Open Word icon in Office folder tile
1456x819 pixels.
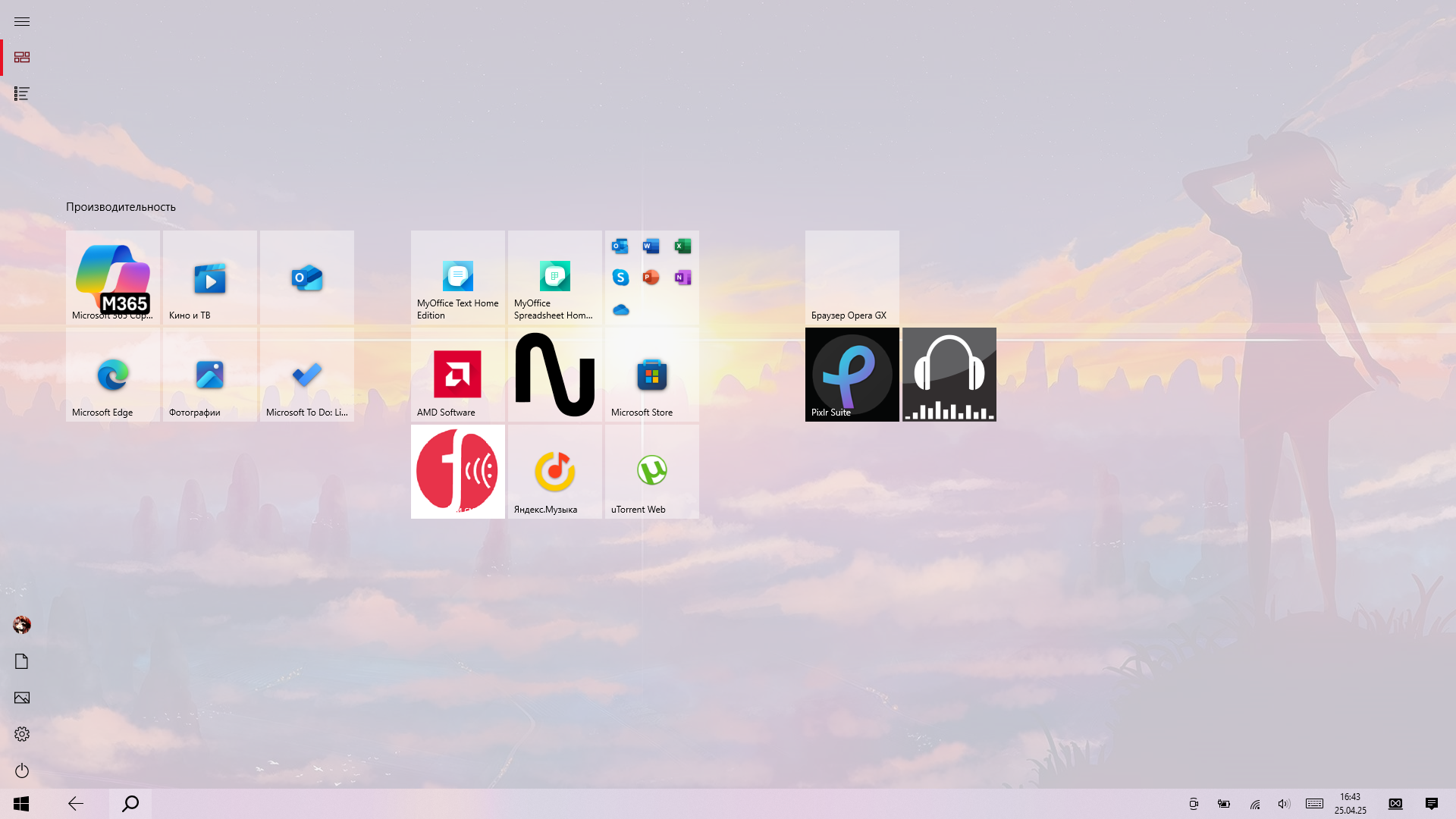tap(651, 246)
